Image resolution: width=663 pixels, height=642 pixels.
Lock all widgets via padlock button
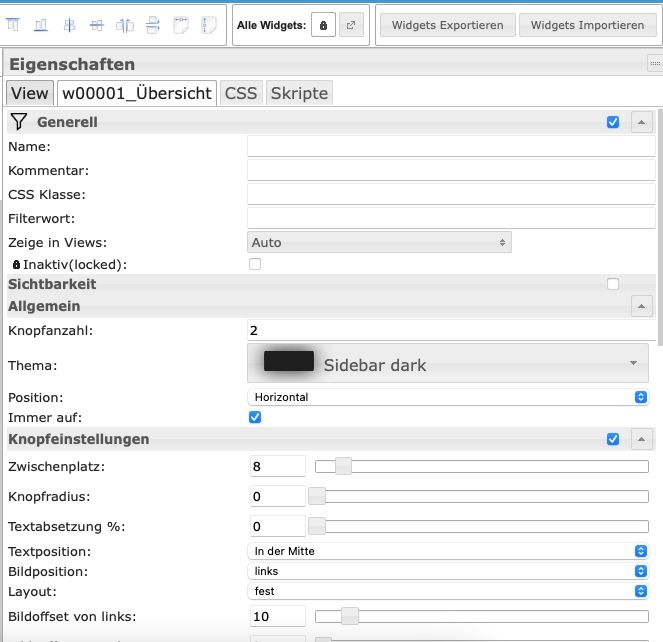[323, 25]
